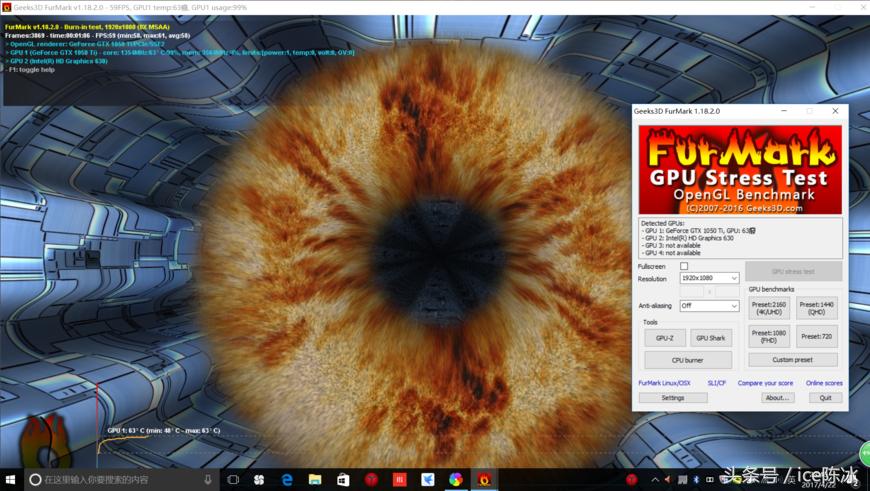Open Task View from the taskbar
Screen dimensions: 870x491
[x=232, y=480]
